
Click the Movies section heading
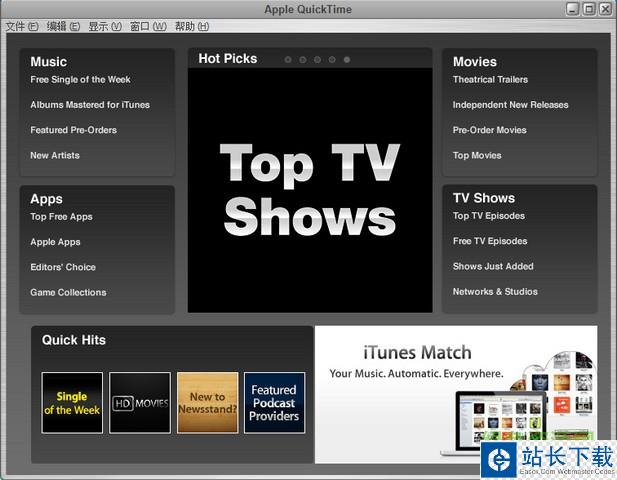click(475, 62)
